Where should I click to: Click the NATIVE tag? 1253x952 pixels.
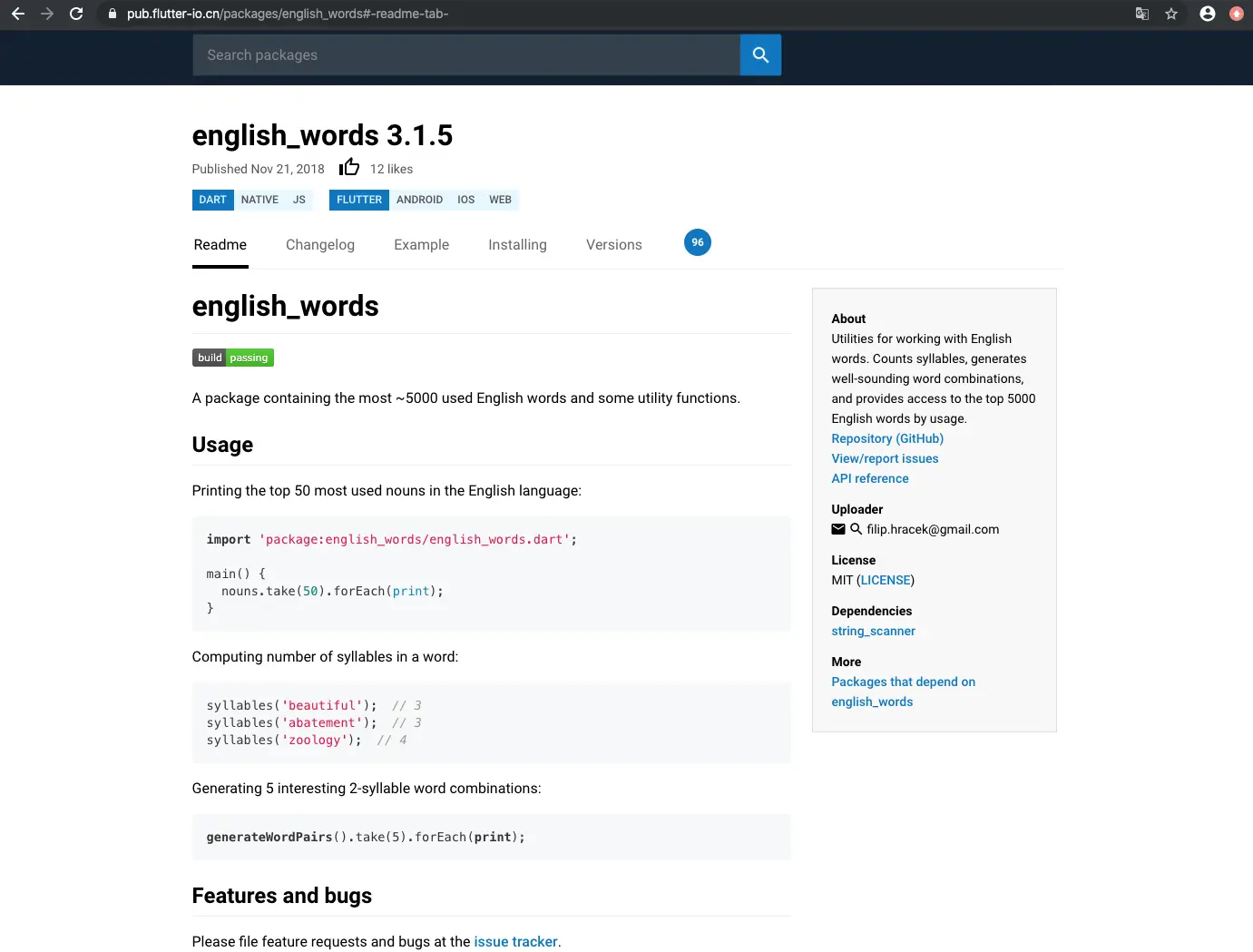259,200
